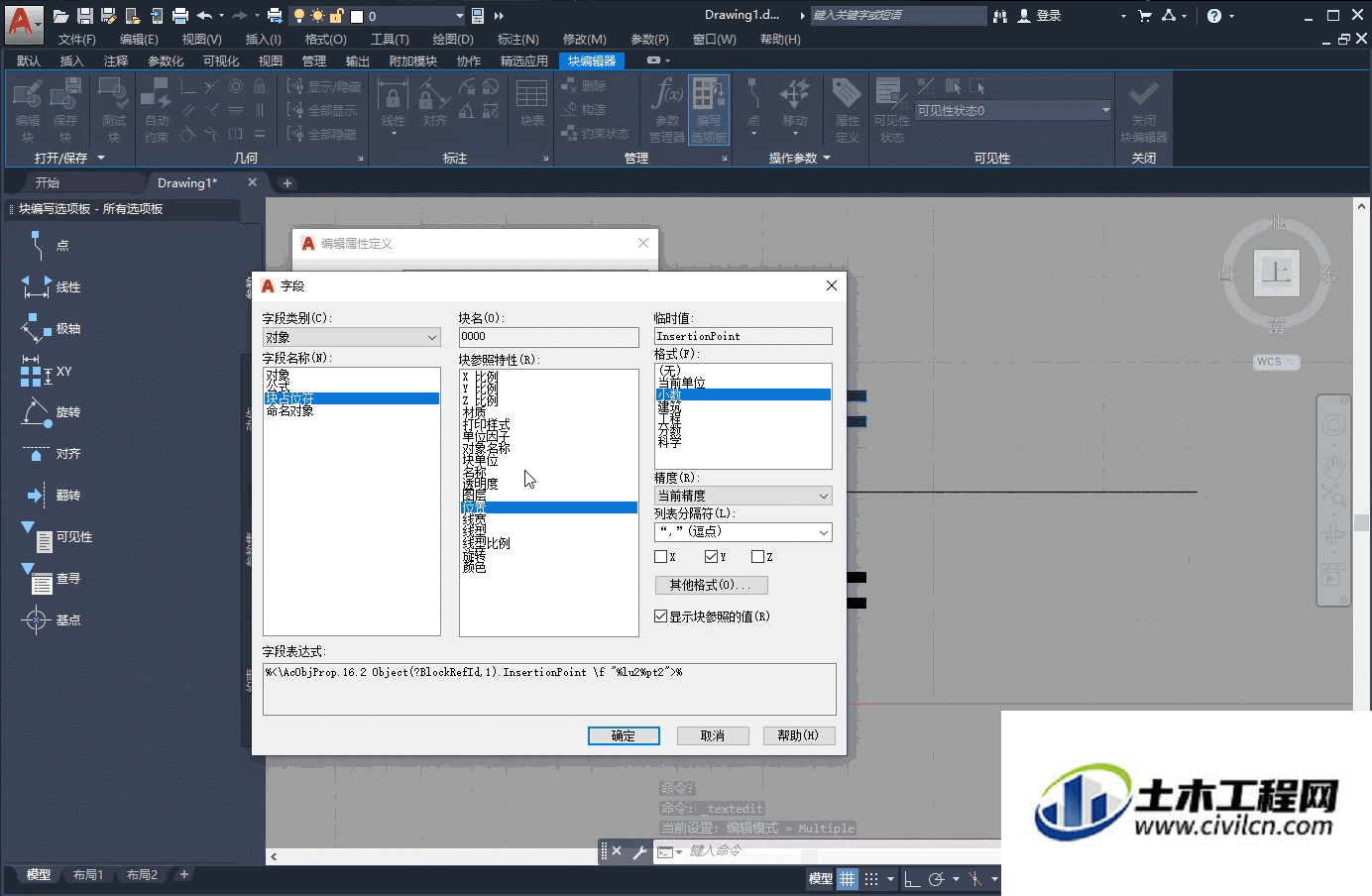The width and height of the screenshot is (1372, 896).
Task: Open the 精度 dropdown showing 当前精度
Action: click(743, 496)
